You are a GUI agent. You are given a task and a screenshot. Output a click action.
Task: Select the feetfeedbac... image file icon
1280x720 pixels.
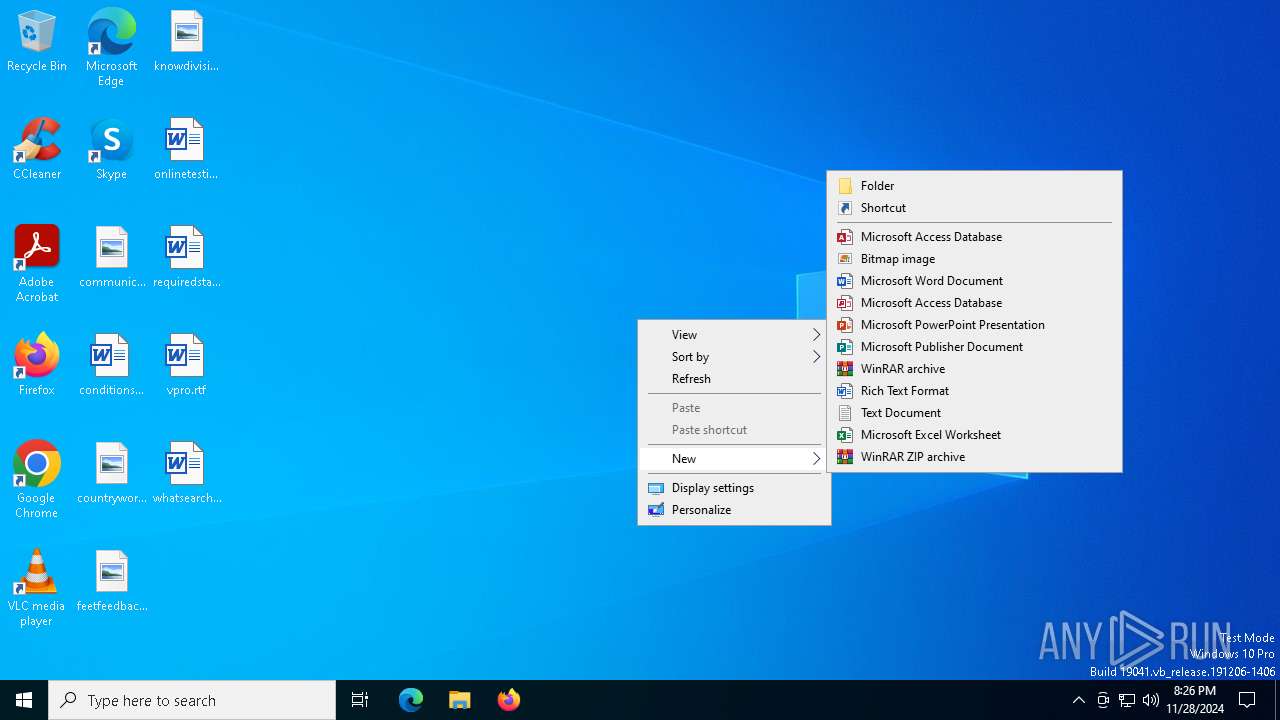coord(112,582)
